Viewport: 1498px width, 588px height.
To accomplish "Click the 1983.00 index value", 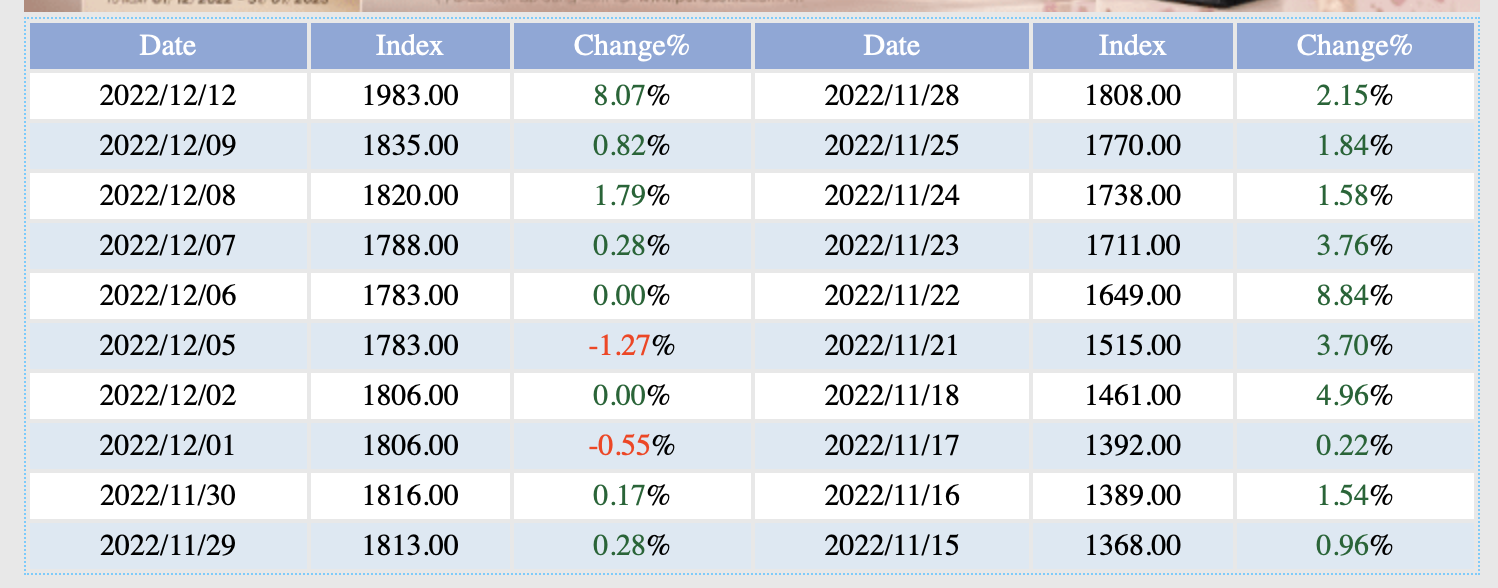I will pos(411,97).
